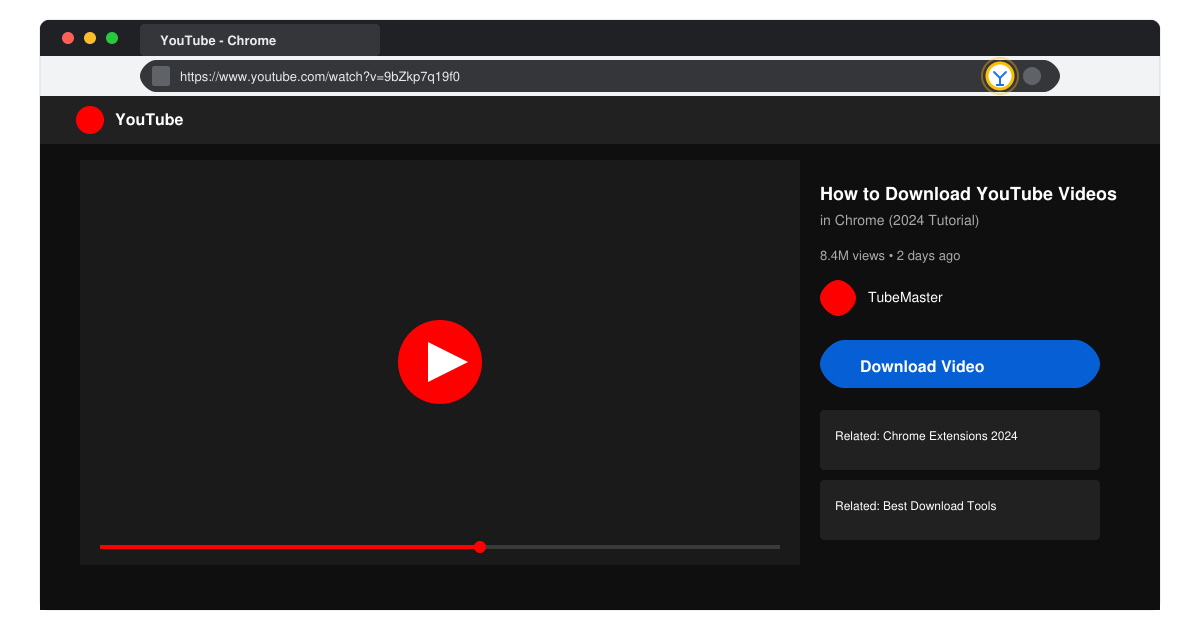The image size is (1200, 630).
Task: Click the title How to Download YouTube Videos
Action: click(x=968, y=194)
